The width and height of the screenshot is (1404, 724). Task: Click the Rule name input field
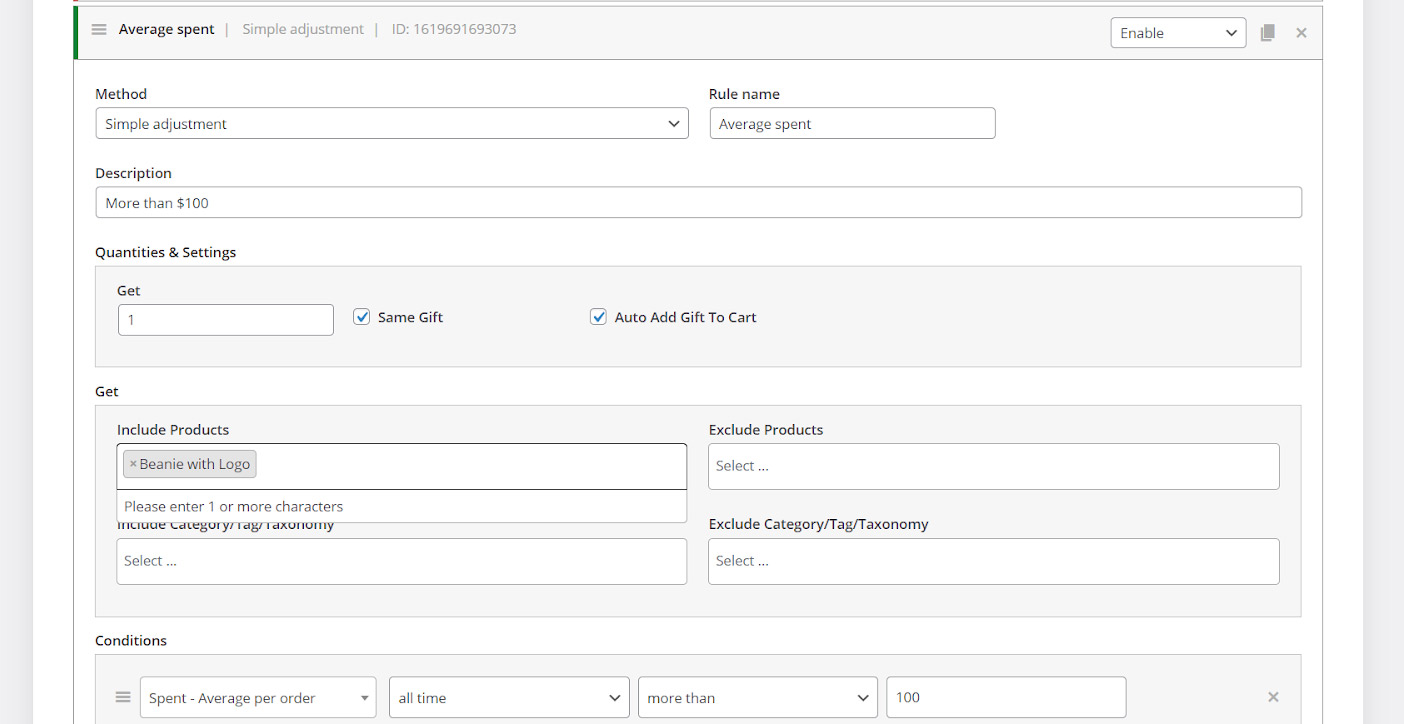tap(852, 124)
